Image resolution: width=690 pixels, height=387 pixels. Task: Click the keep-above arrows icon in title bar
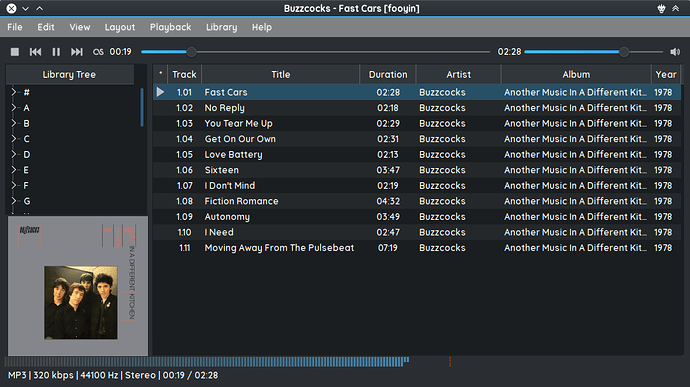tap(675, 8)
